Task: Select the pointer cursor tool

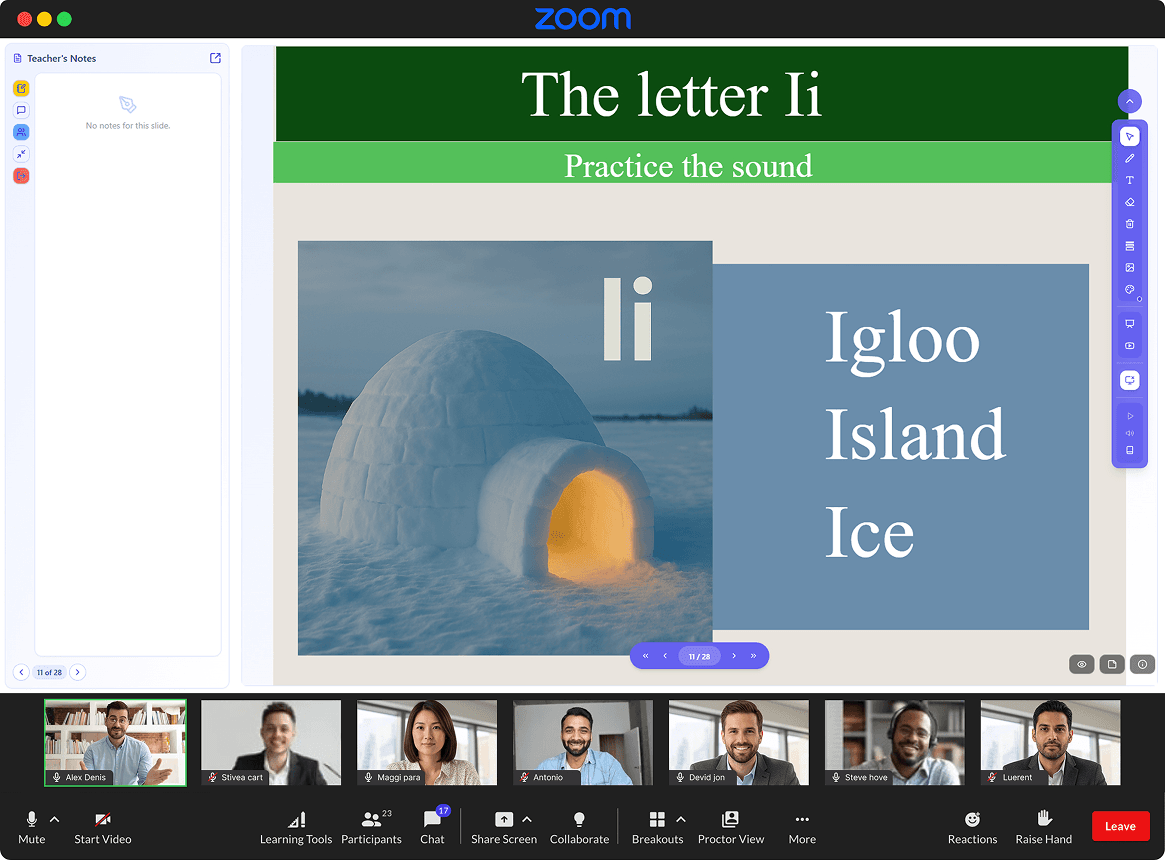Action: [1129, 136]
